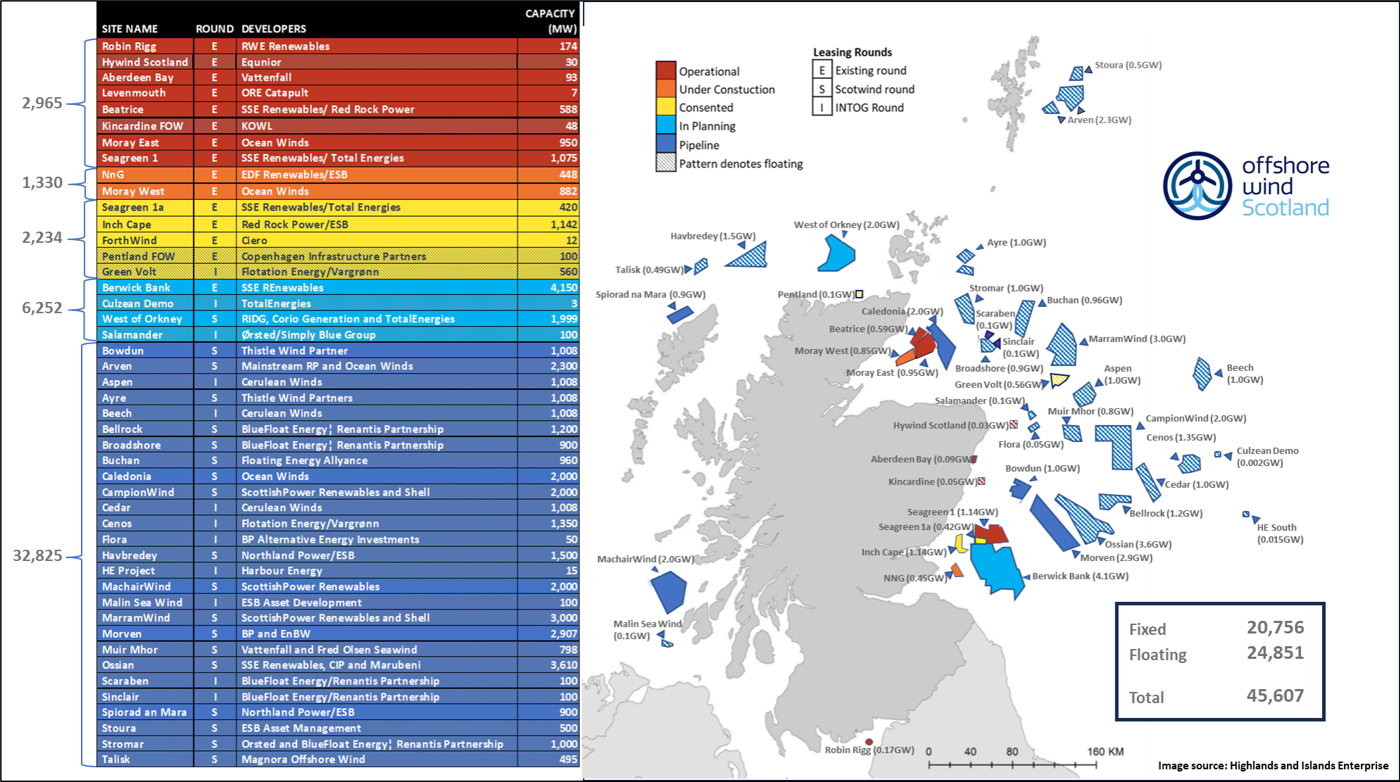Select the Seagreen 1 table row

pyautogui.click(x=300, y=158)
